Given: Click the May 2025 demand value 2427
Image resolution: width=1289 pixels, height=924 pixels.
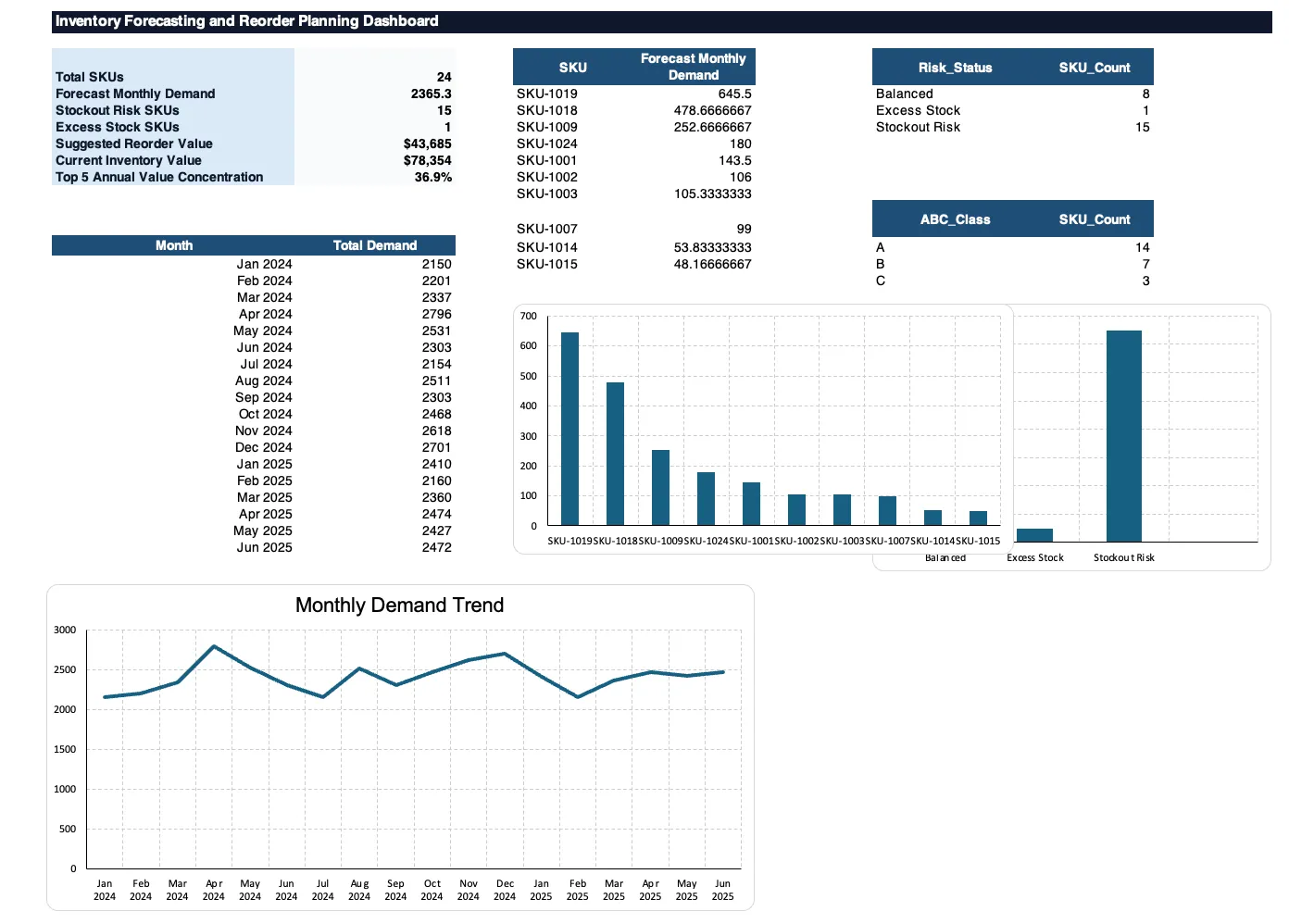Looking at the screenshot, I should (436, 531).
